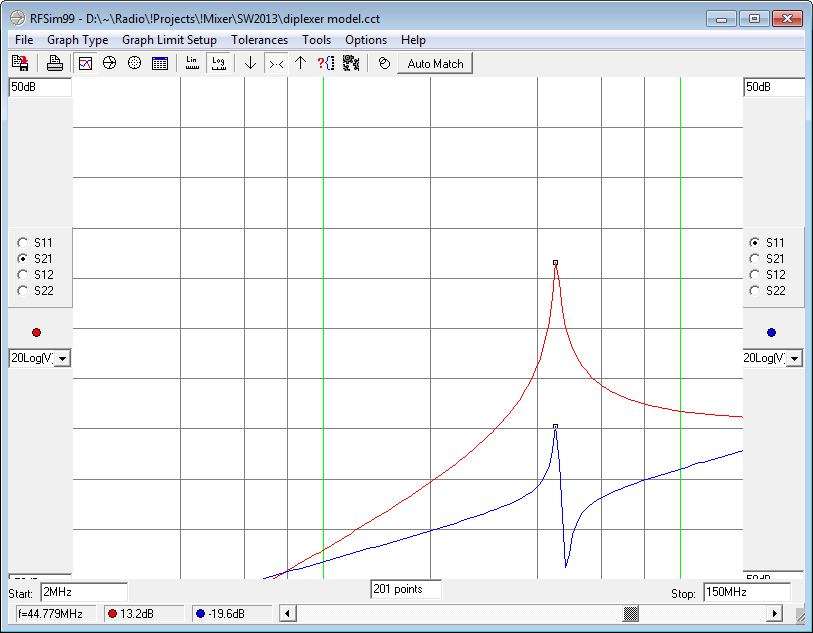Select the Smith chart display icon

click(109, 63)
